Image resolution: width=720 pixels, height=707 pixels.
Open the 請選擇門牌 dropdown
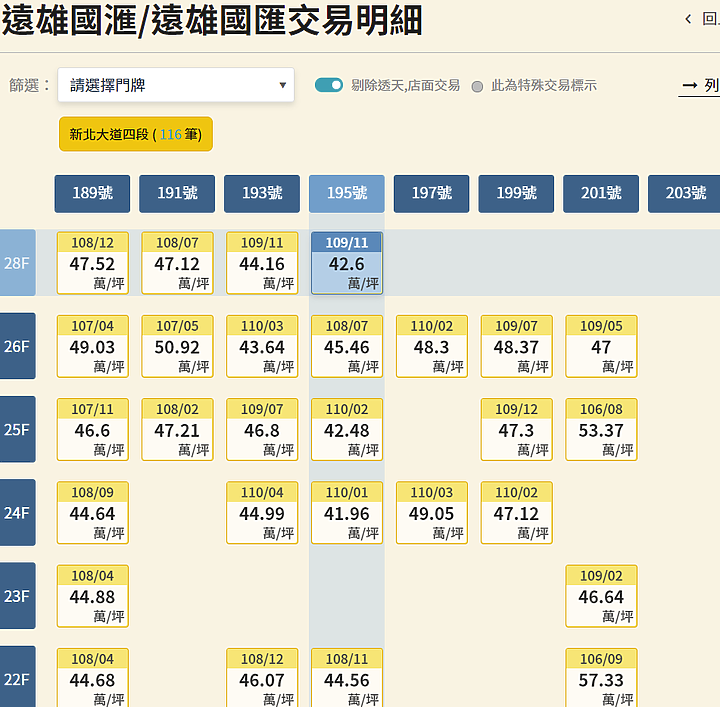(176, 85)
